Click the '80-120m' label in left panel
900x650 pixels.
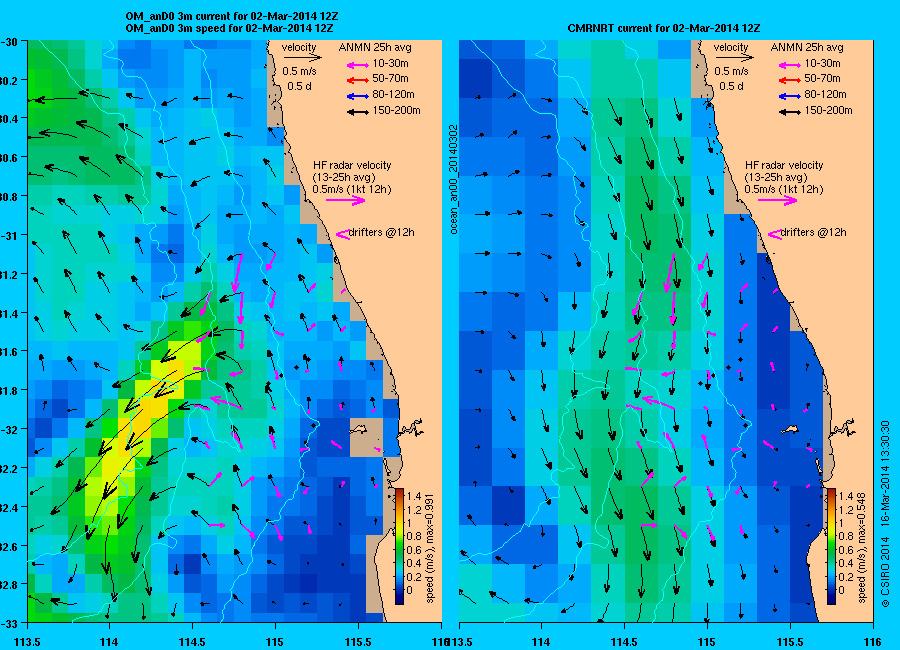[x=393, y=94]
